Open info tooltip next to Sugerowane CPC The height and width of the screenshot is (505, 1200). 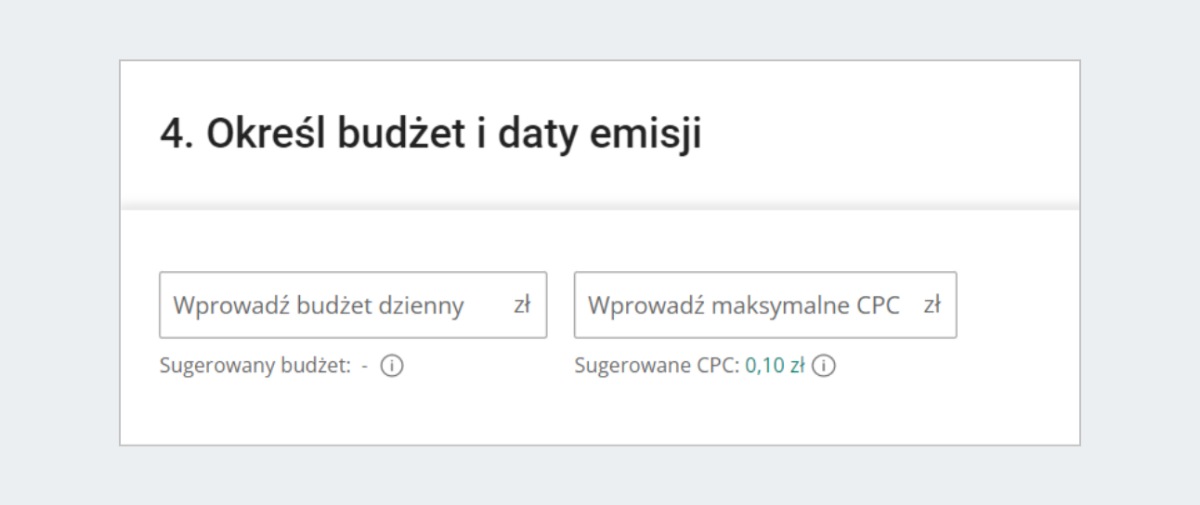coord(824,366)
